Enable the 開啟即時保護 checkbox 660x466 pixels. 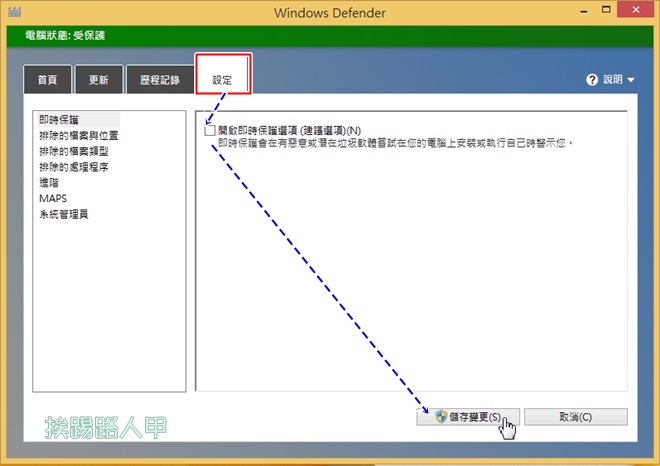209,130
